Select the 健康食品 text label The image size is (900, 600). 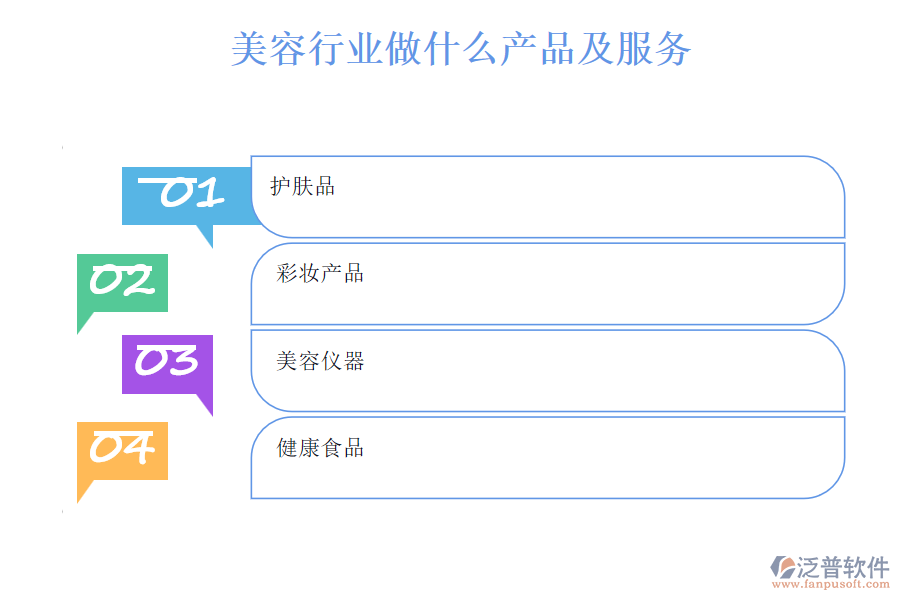pos(320,448)
